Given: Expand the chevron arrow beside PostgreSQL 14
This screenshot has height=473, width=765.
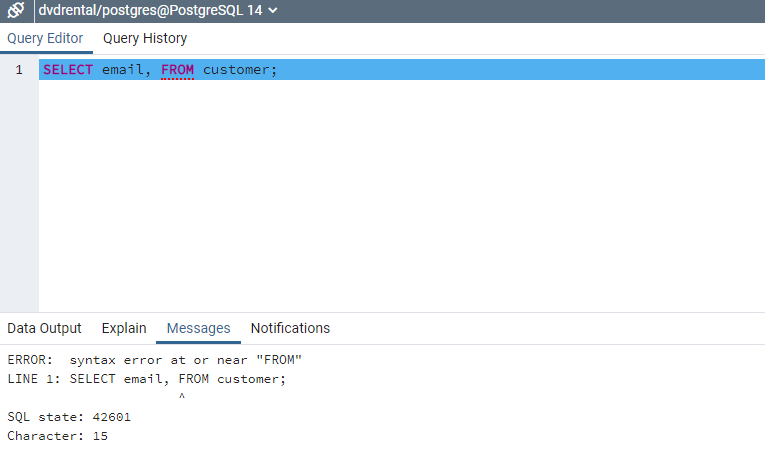Looking at the screenshot, I should (273, 11).
